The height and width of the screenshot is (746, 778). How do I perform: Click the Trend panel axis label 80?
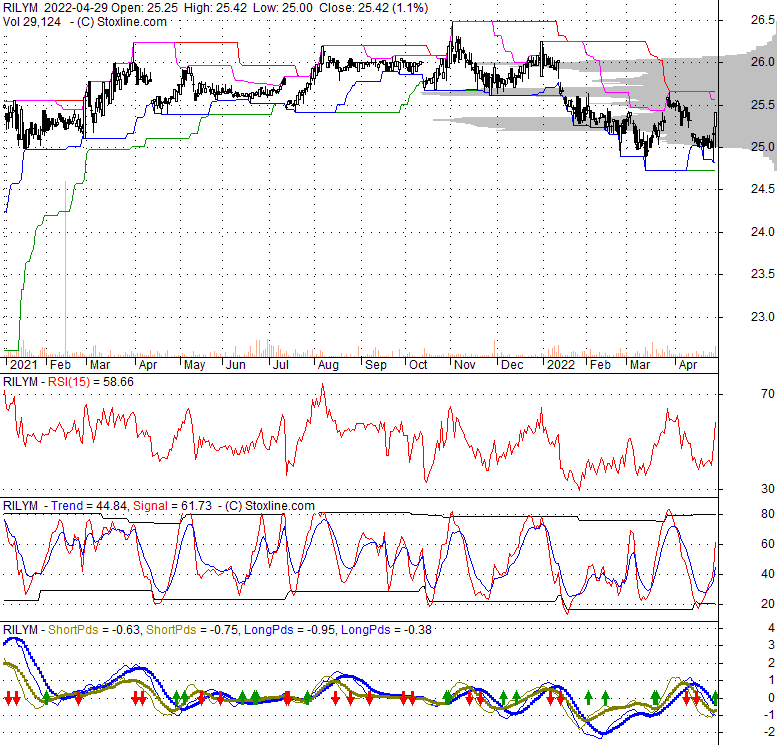pos(768,514)
